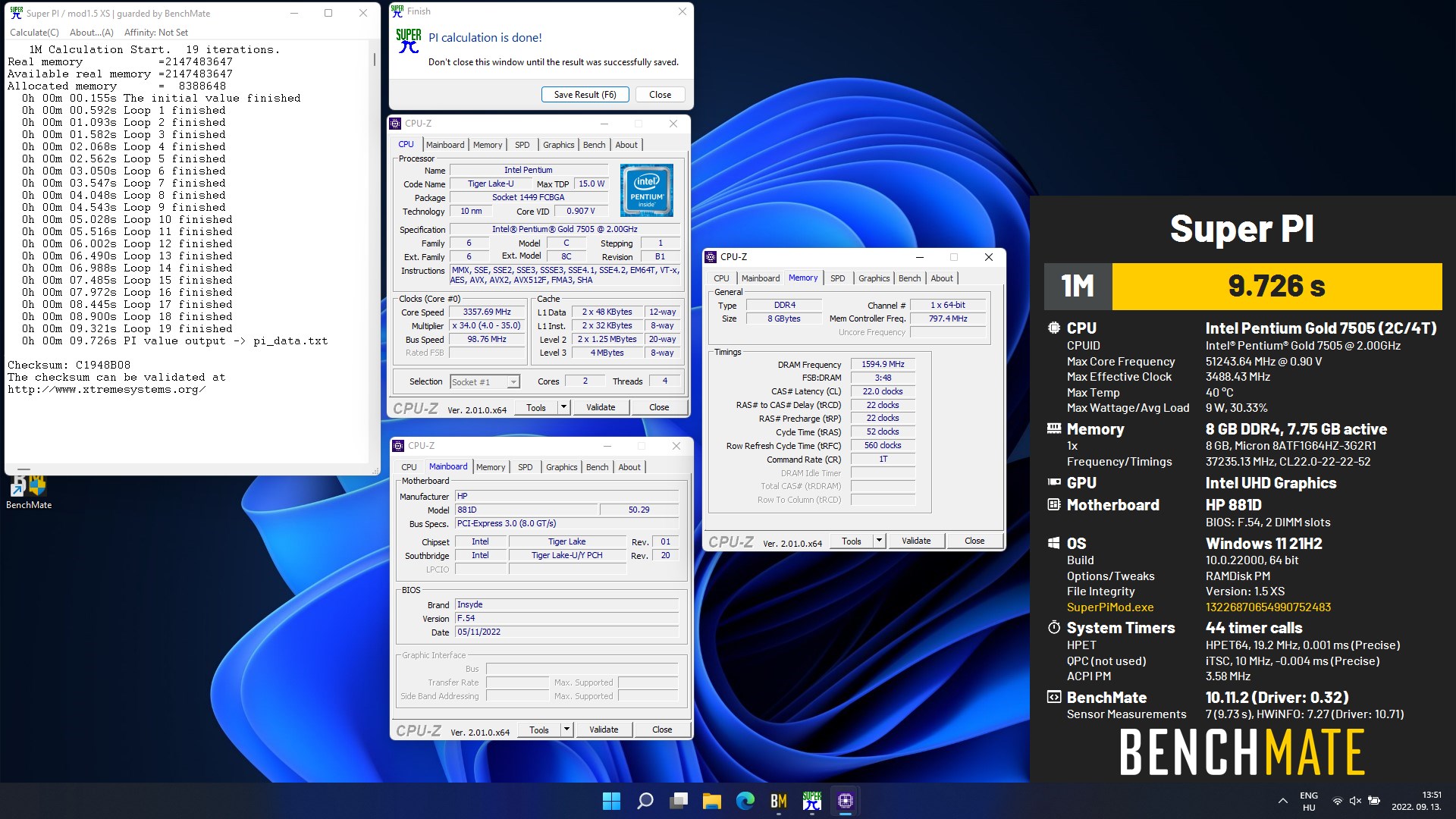Open Graphics tab in CPU-Z Memory window

pos(874,278)
